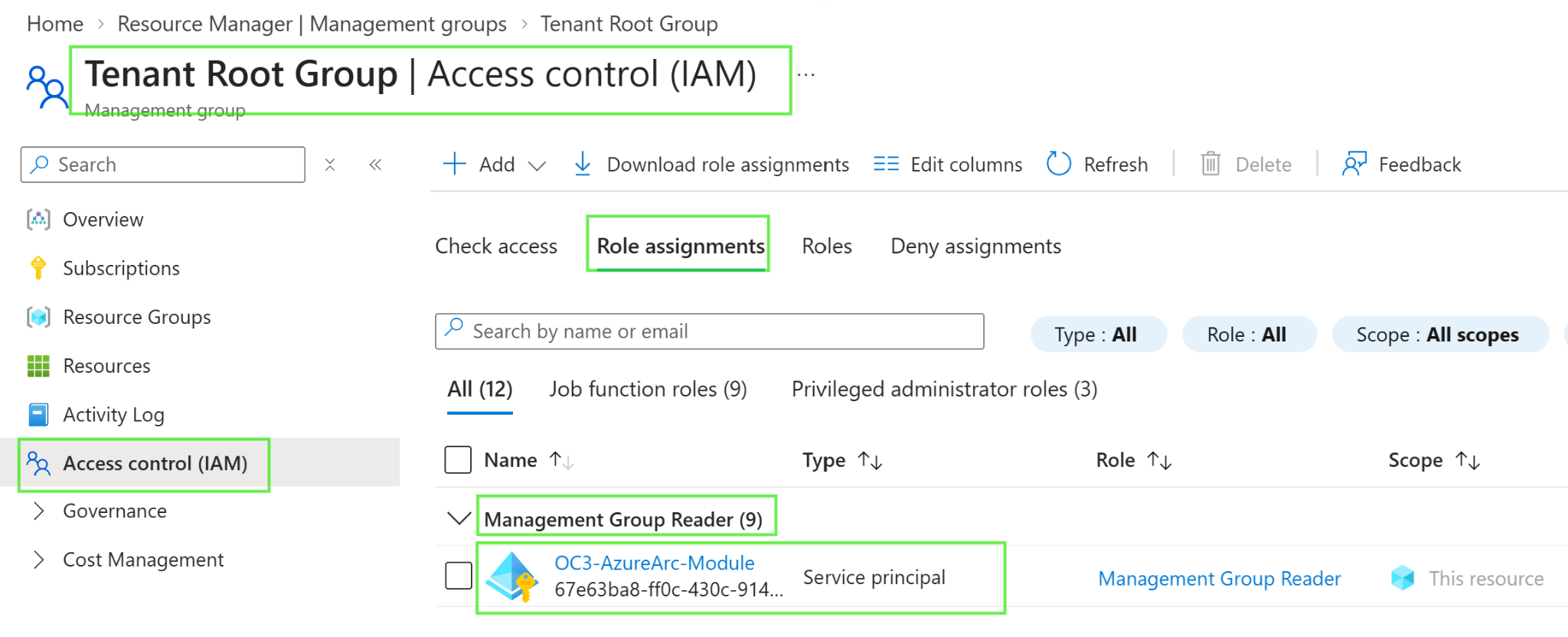Check the OC3-AzureArc-Module row checkbox
1568x637 pixels.
click(459, 576)
